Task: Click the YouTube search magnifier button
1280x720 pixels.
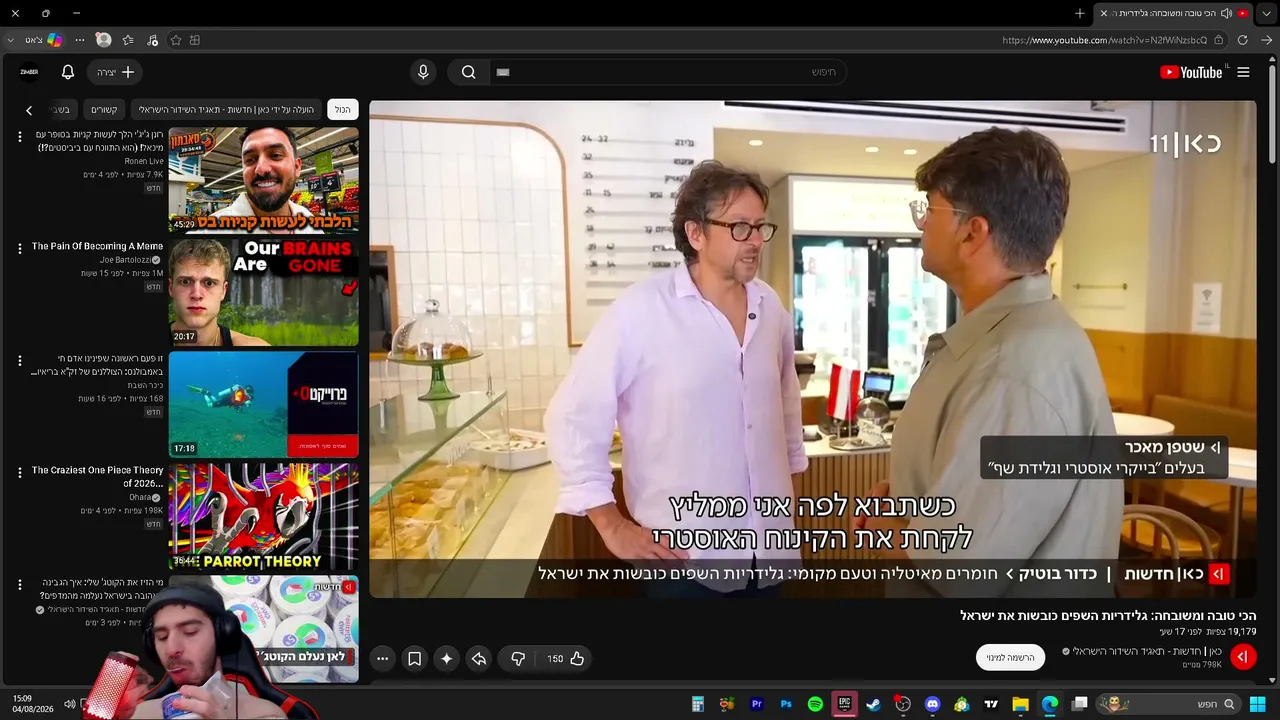Action: pyautogui.click(x=468, y=72)
